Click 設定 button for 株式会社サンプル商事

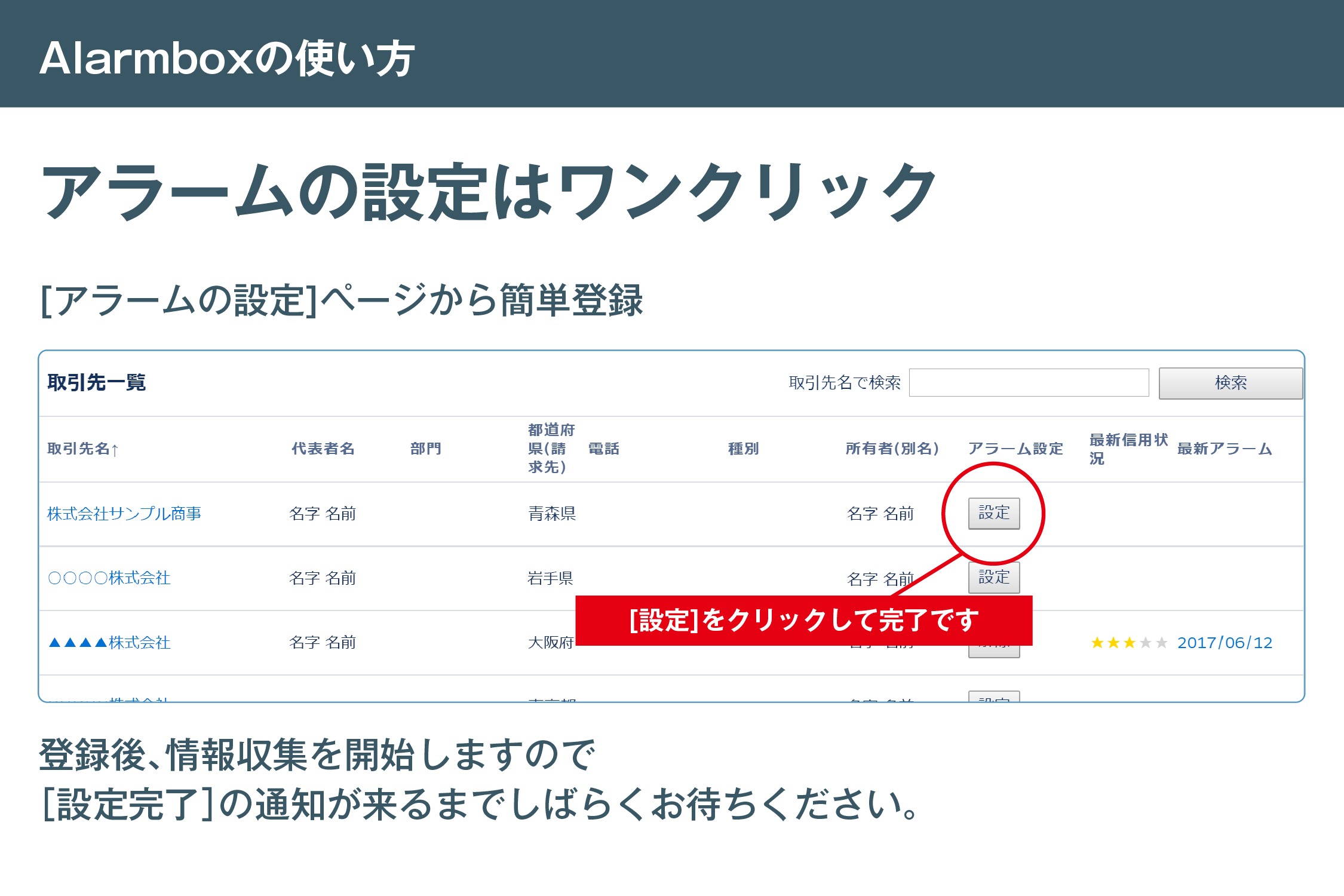994,513
